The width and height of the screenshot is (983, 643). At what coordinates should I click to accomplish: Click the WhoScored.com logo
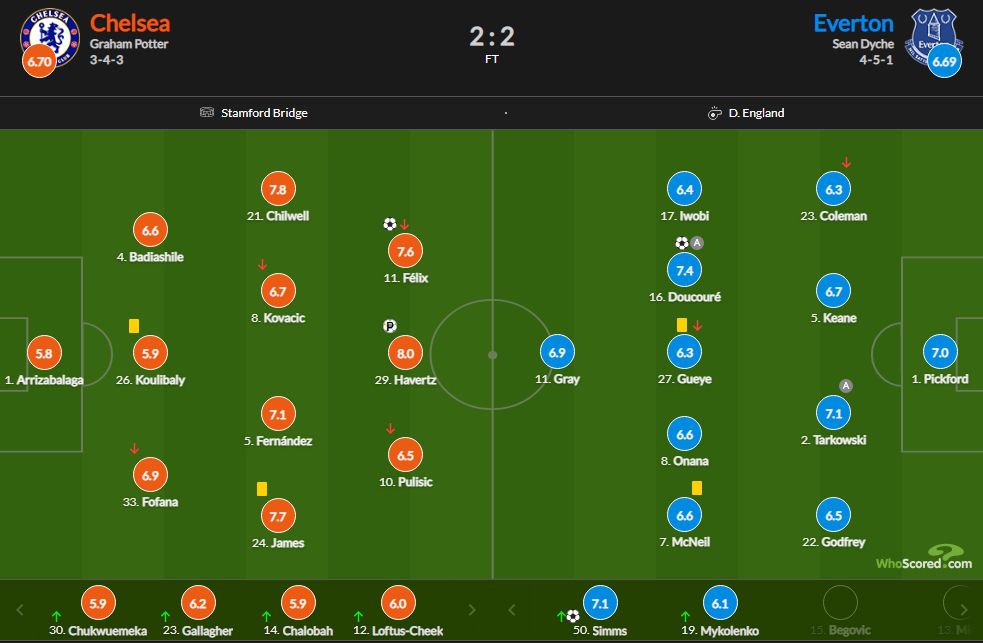pos(924,559)
